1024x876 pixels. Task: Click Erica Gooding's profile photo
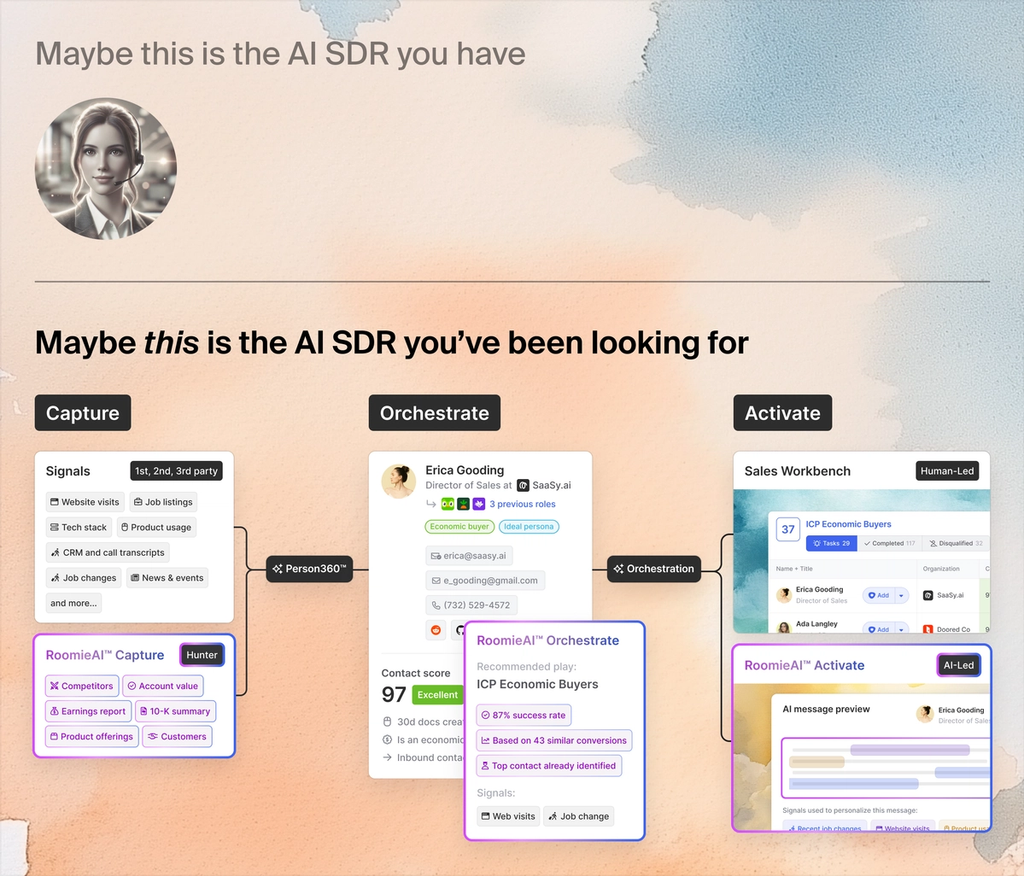pos(399,481)
